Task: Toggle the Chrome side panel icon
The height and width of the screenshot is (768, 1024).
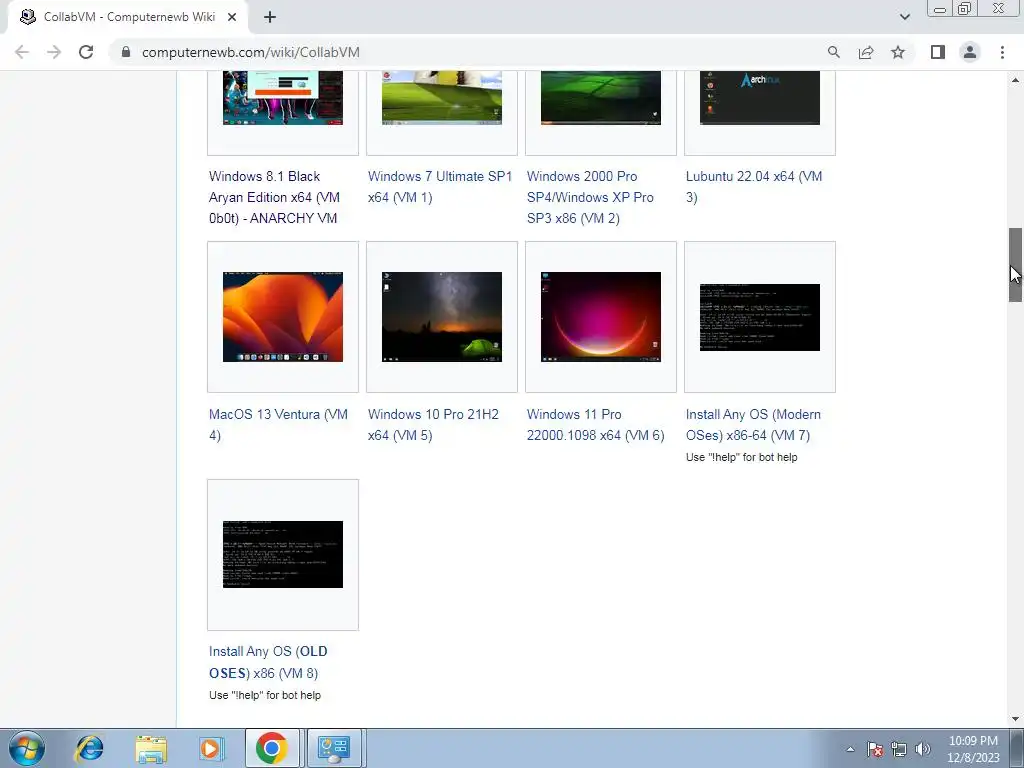Action: click(x=938, y=52)
